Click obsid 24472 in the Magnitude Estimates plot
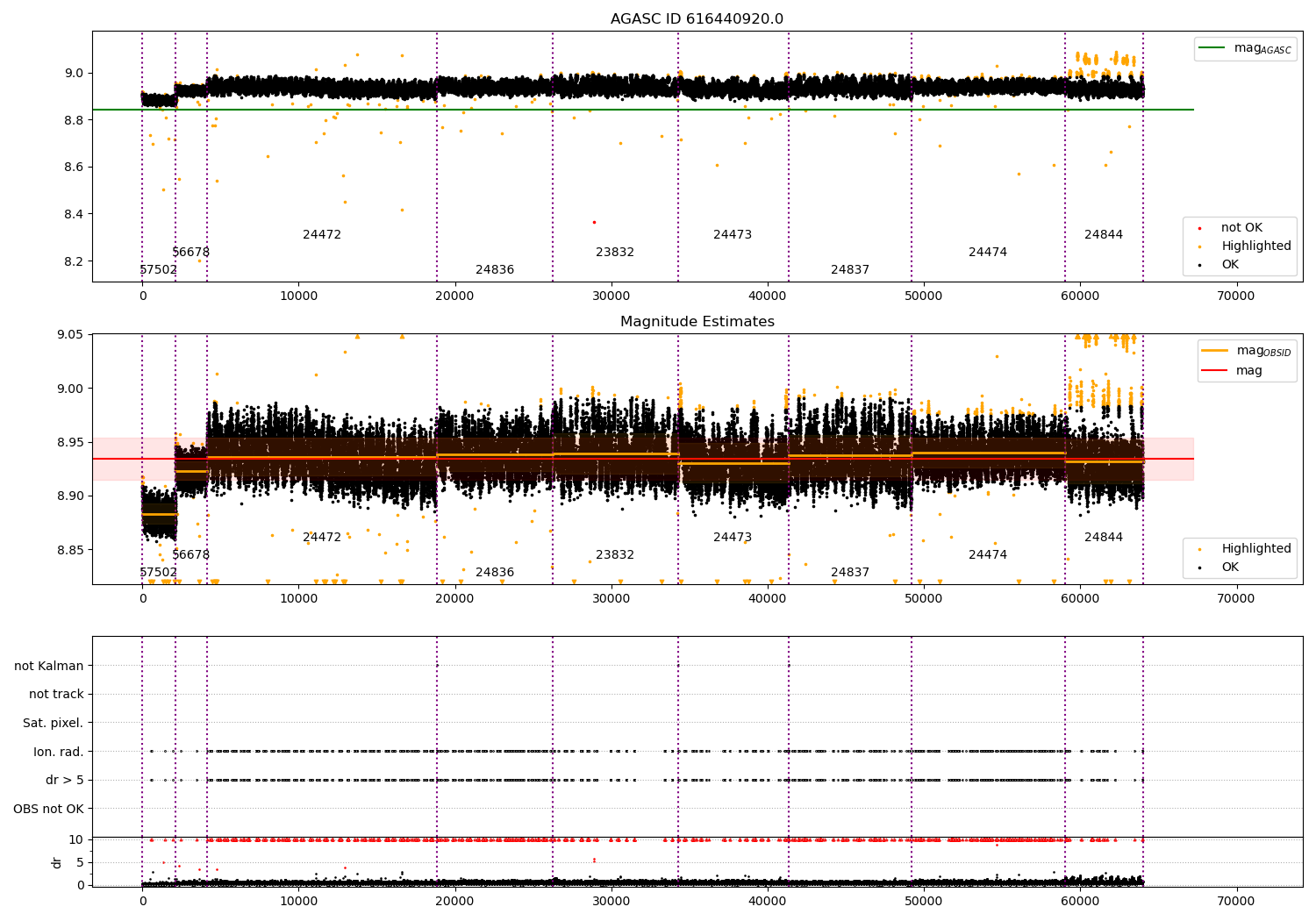Viewport: 1316px width, 921px height. point(322,538)
